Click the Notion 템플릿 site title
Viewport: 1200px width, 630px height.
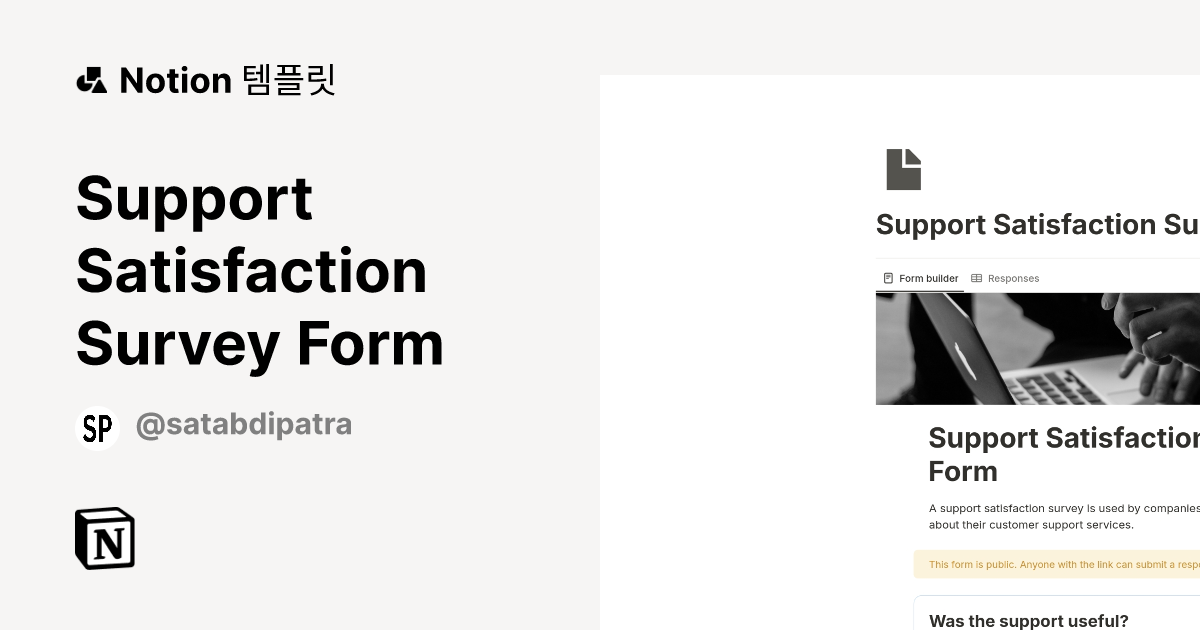(x=205, y=80)
